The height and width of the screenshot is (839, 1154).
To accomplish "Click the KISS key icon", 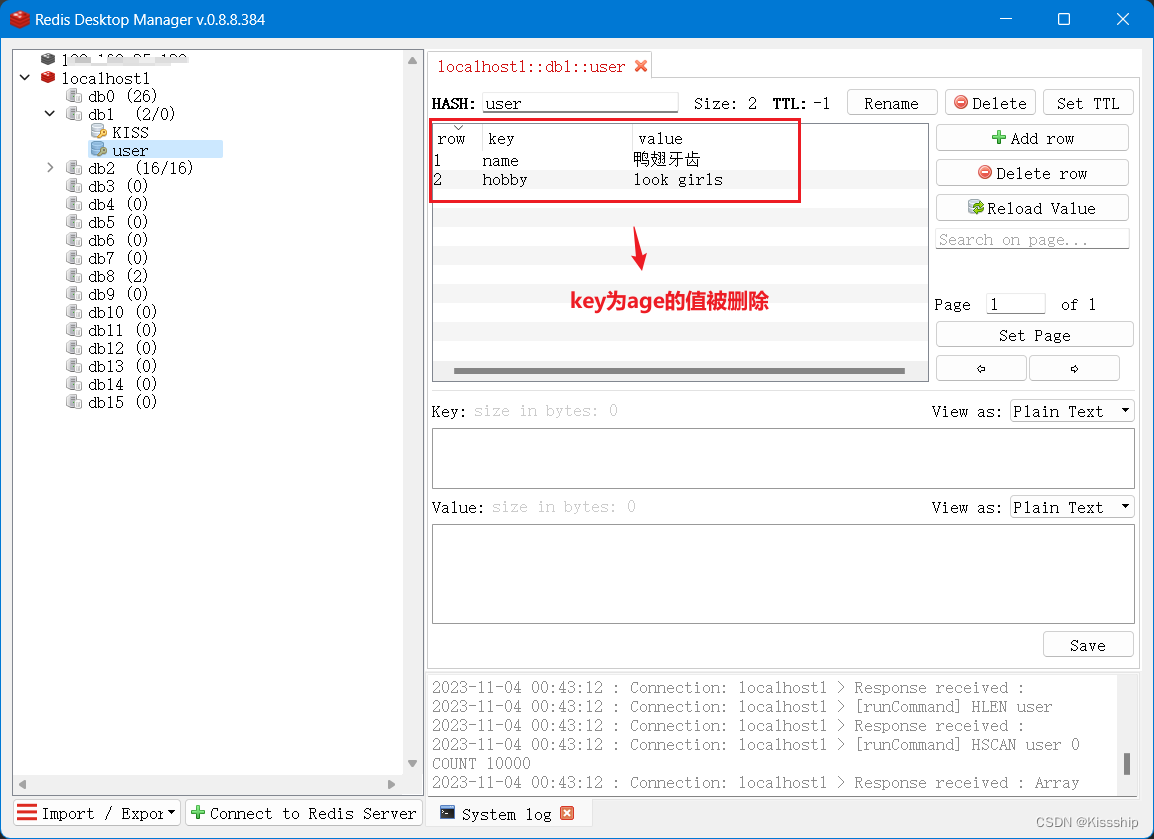I will pos(99,132).
